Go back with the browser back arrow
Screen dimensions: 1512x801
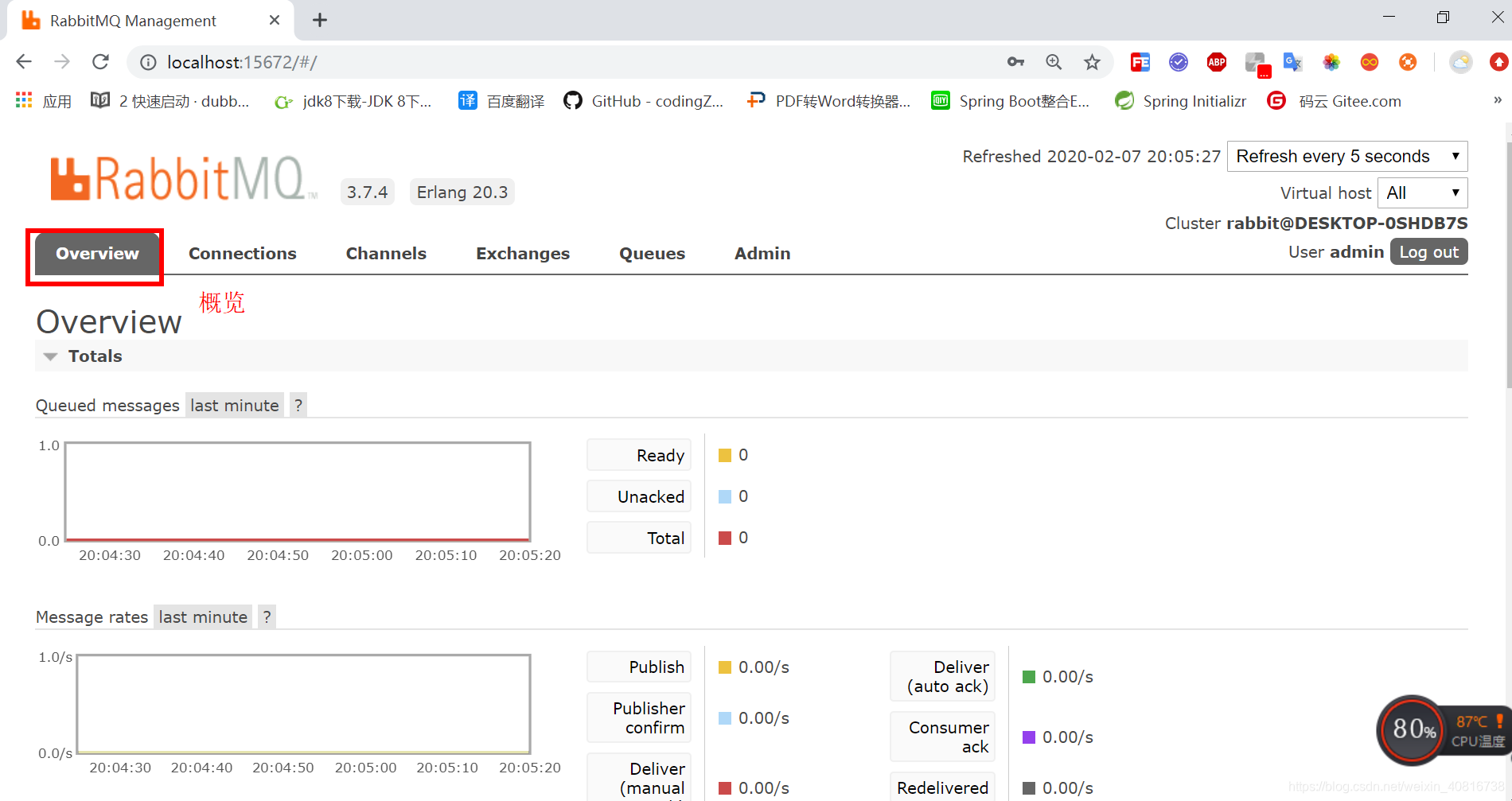coord(24,62)
